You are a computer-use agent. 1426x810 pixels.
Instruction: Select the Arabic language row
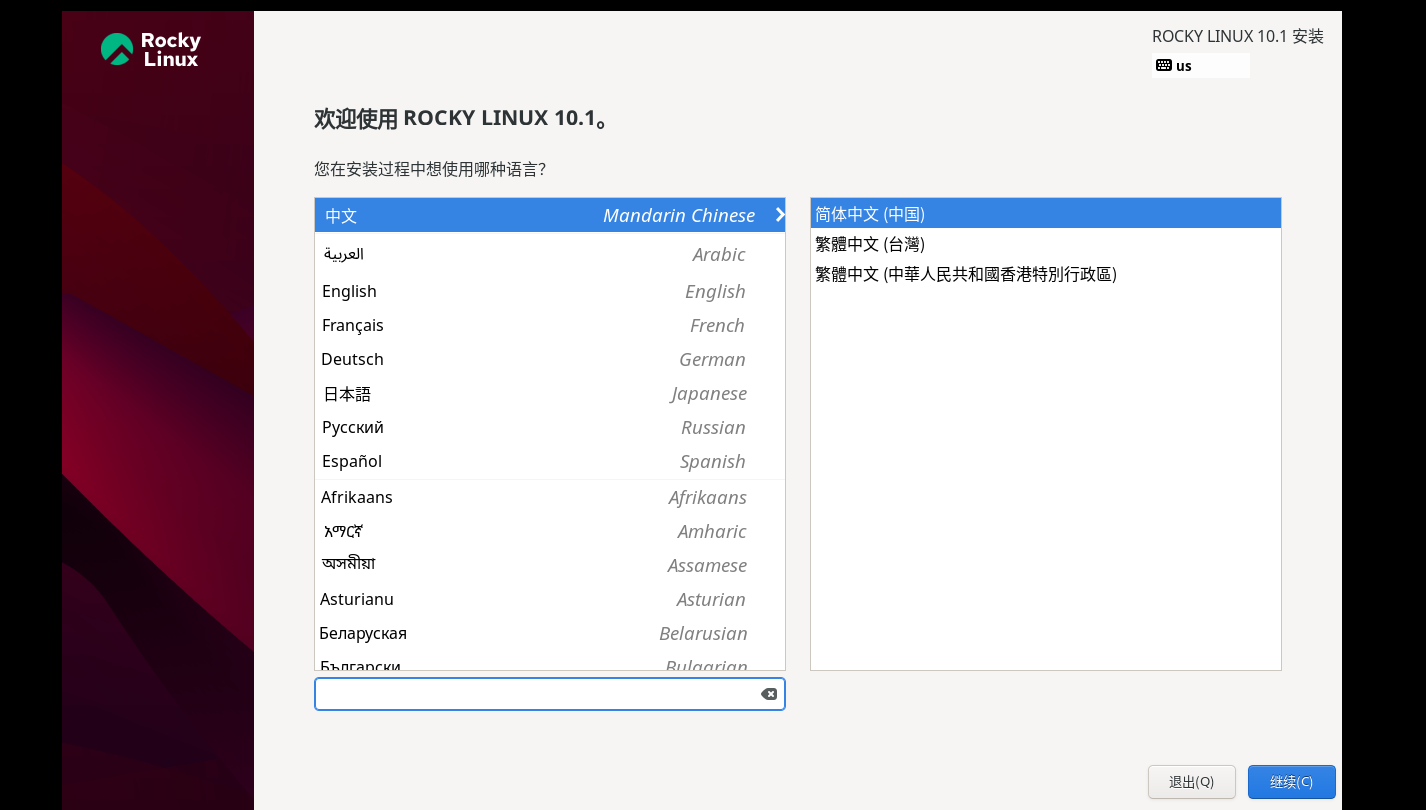(x=550, y=254)
